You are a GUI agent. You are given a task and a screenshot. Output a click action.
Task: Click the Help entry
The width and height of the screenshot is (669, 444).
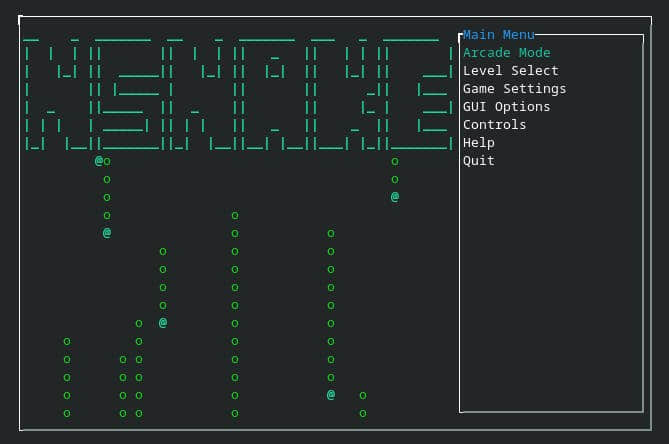pyautogui.click(x=478, y=143)
